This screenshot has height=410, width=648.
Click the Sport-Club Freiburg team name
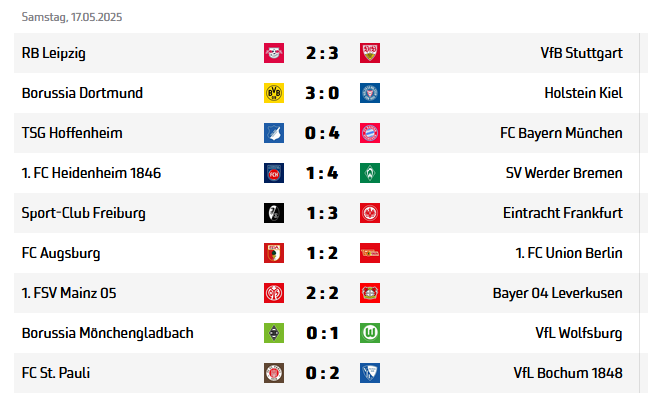point(84,213)
